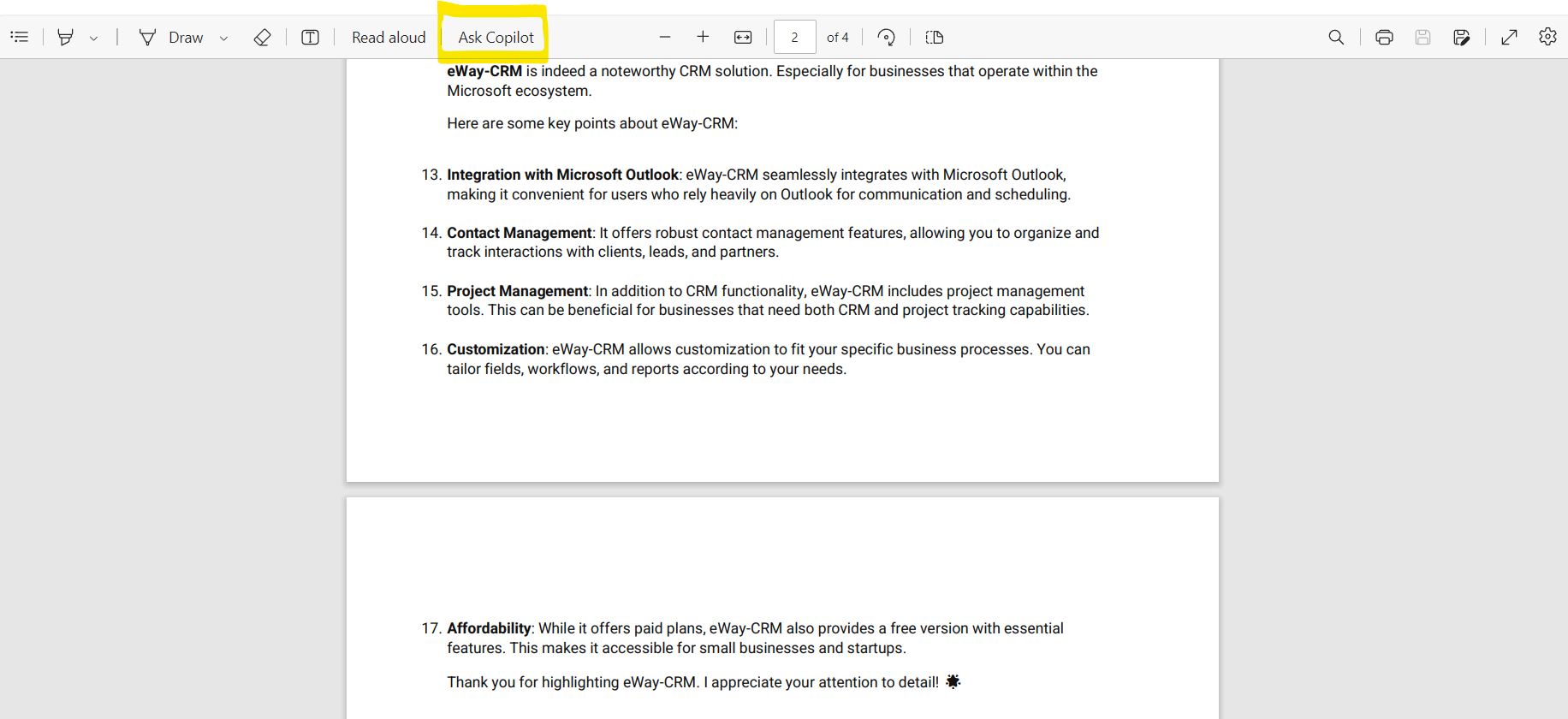Click 'Customization' bold heading
This screenshot has height=719, width=1568.
496,349
